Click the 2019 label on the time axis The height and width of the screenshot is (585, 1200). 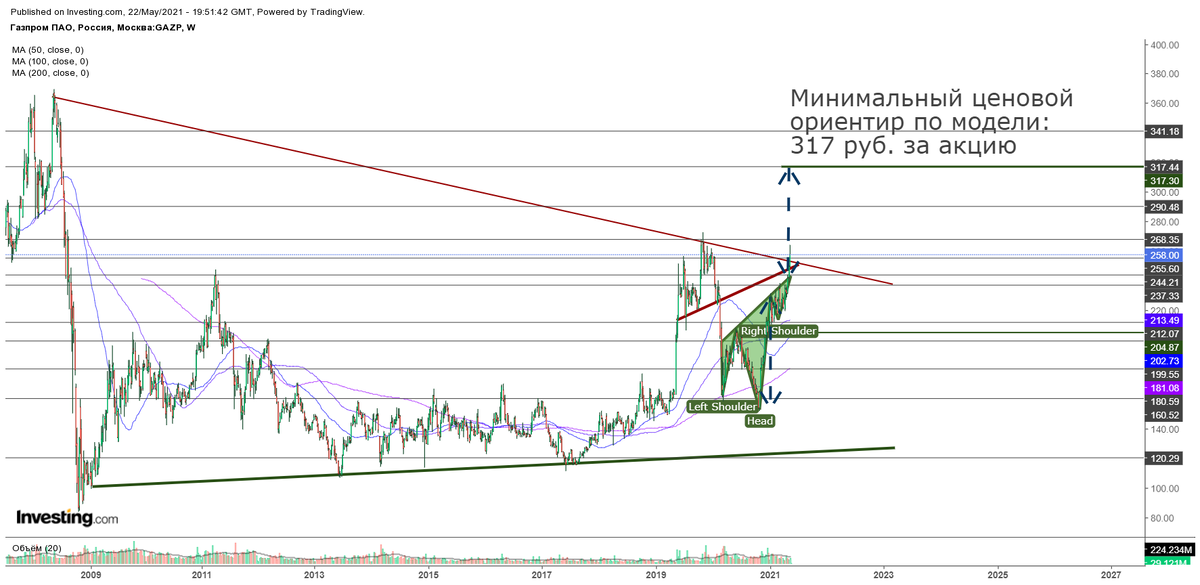[656, 576]
